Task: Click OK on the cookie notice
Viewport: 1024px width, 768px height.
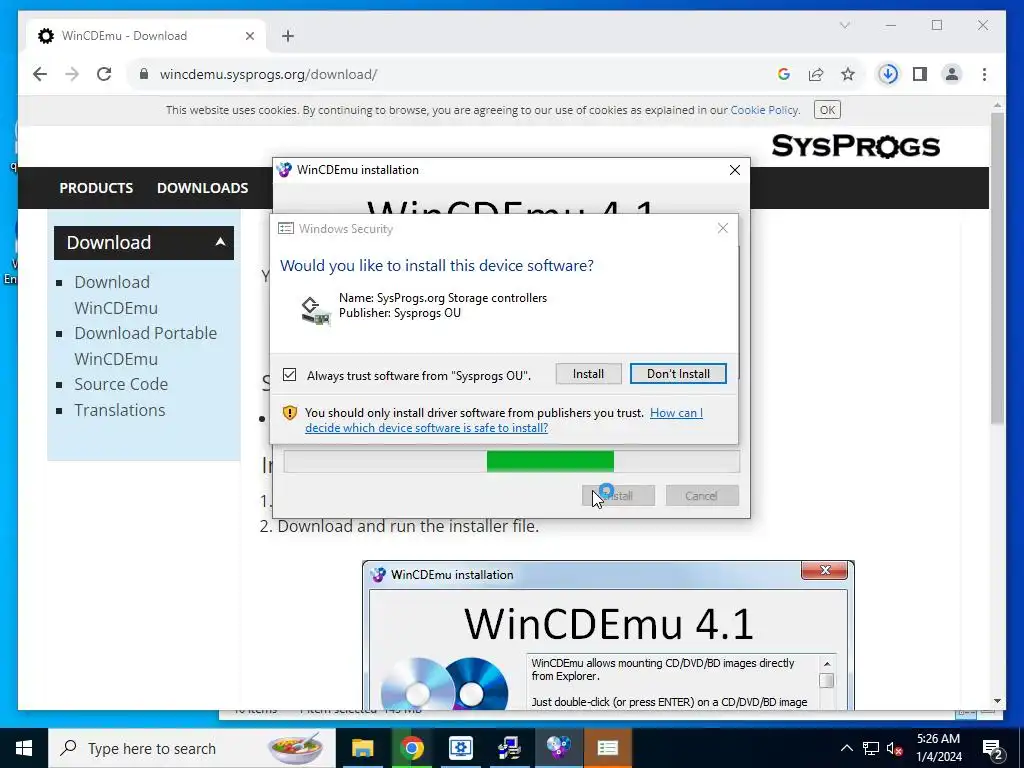Action: pos(827,110)
